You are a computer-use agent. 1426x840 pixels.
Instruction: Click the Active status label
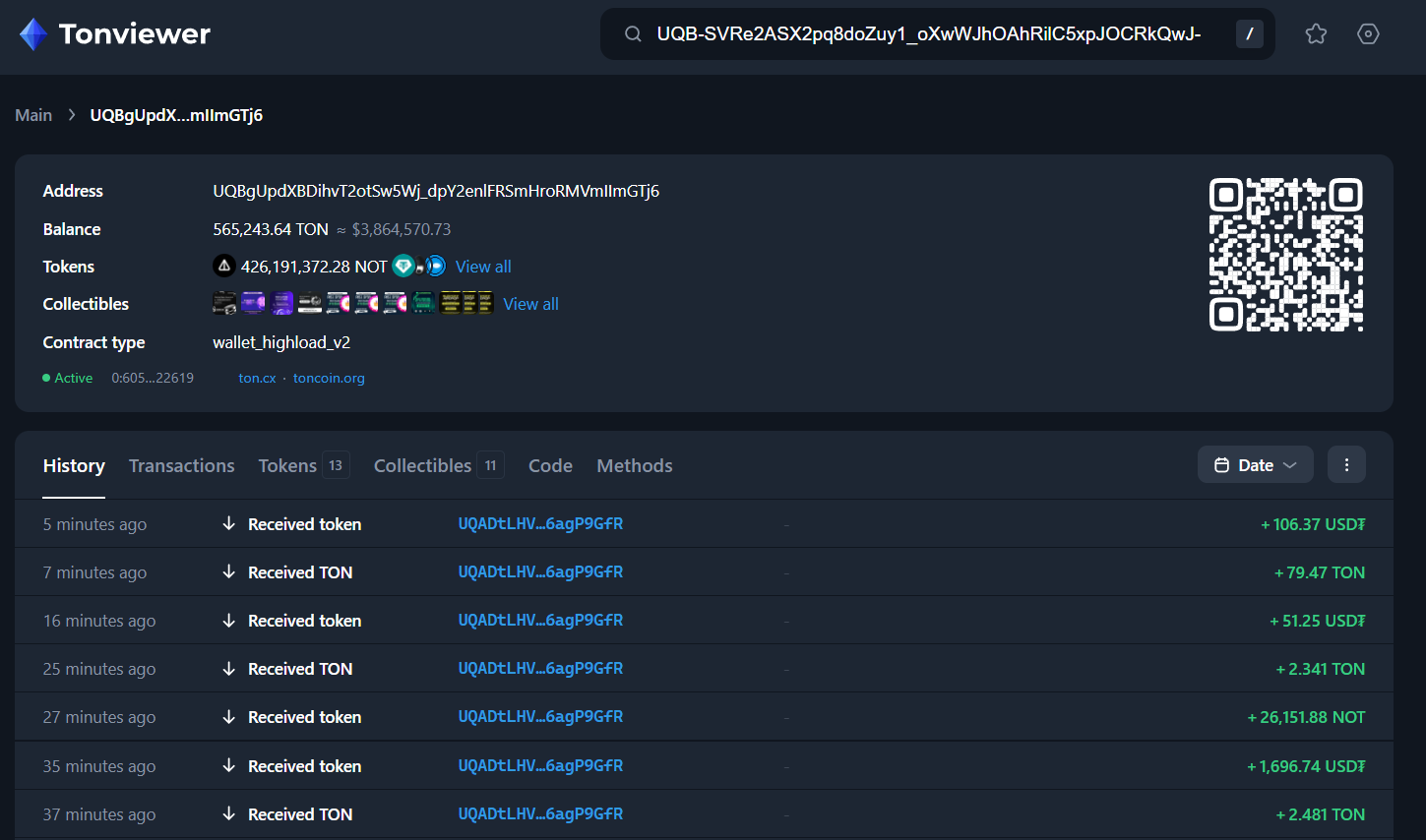coord(74,378)
